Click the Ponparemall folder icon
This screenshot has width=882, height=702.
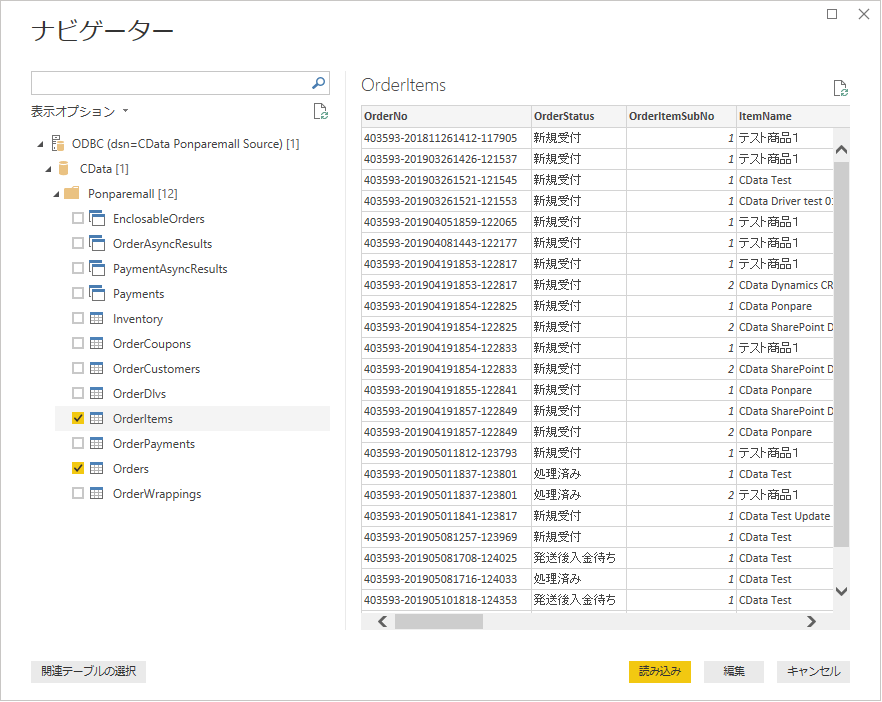[72, 194]
